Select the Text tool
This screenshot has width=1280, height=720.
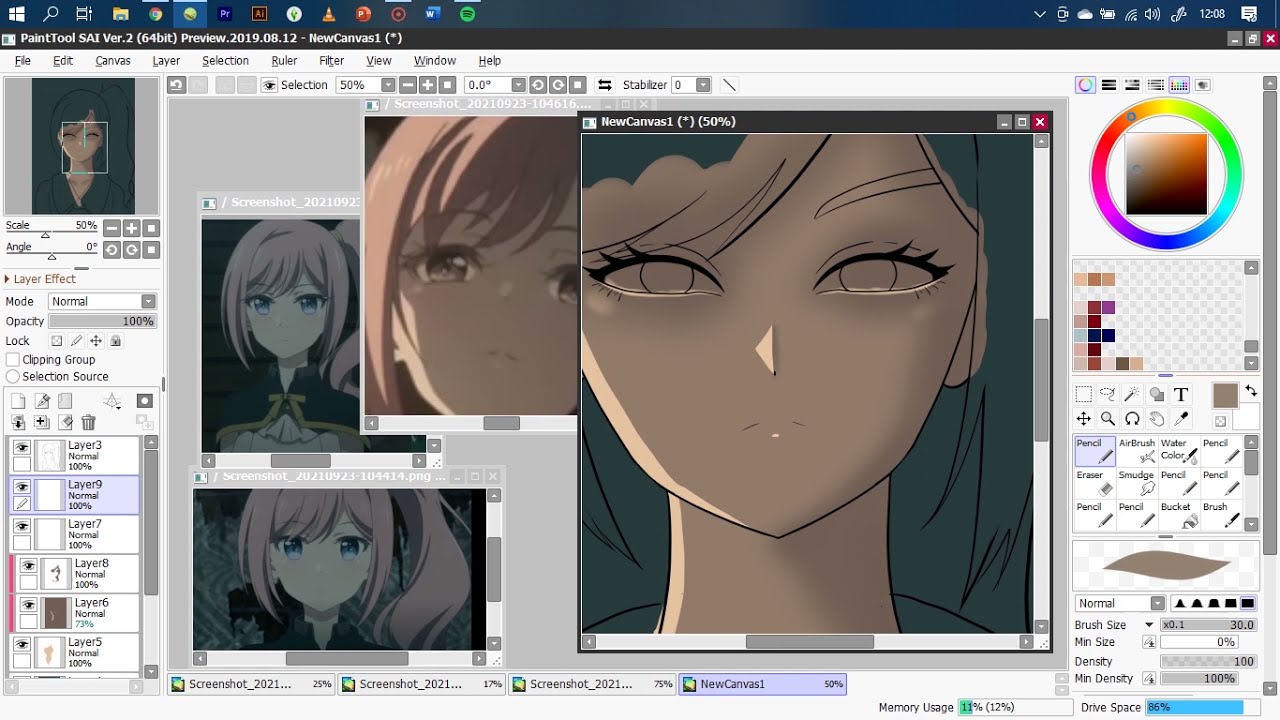click(x=1181, y=394)
